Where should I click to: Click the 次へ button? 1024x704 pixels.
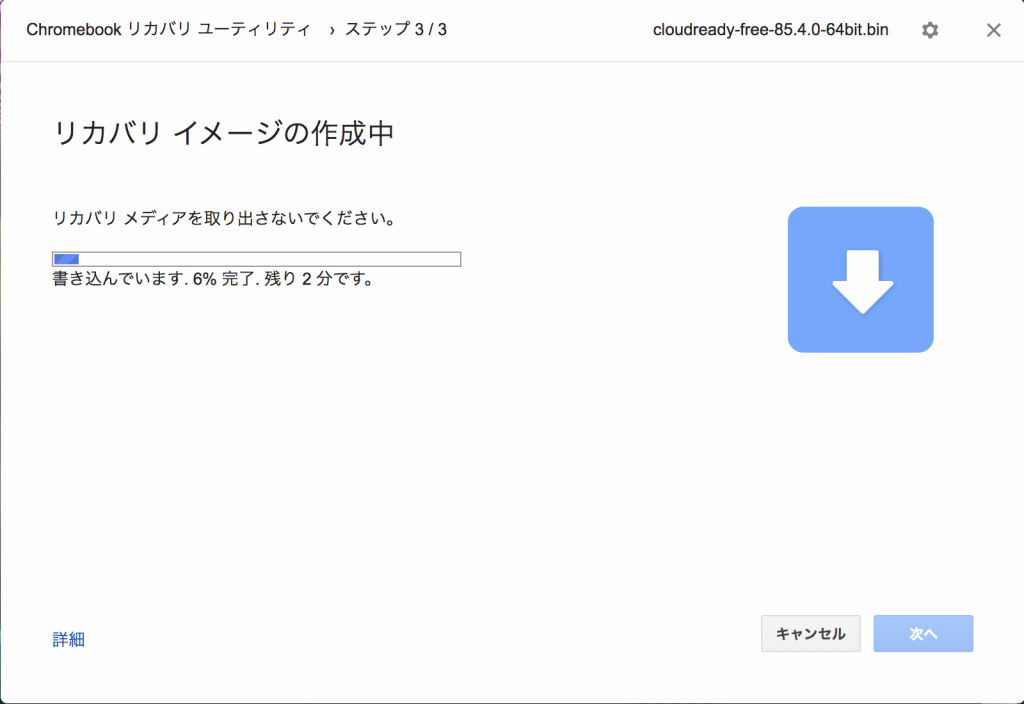click(x=923, y=633)
